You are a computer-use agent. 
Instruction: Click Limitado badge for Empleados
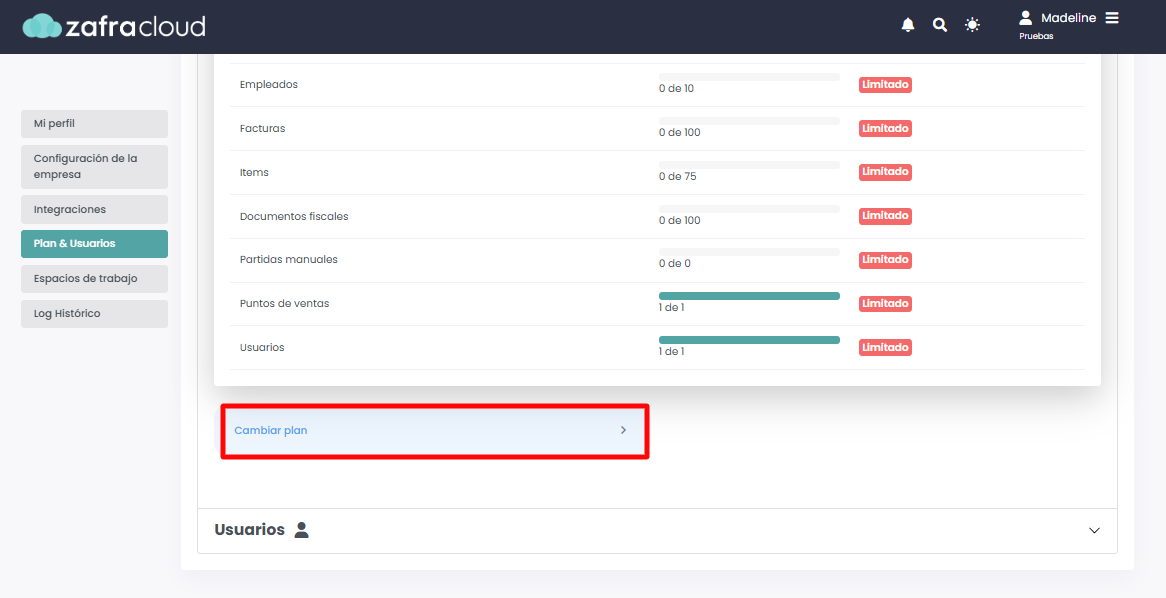point(885,85)
